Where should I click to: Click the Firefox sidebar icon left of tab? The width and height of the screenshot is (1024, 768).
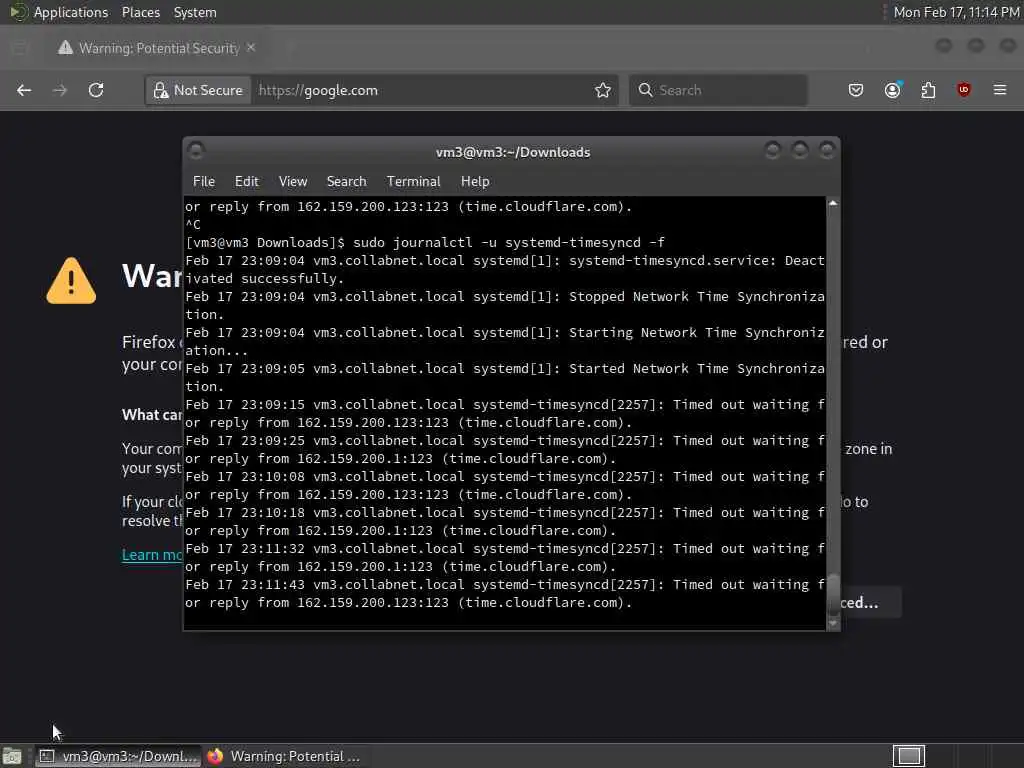tap(20, 48)
